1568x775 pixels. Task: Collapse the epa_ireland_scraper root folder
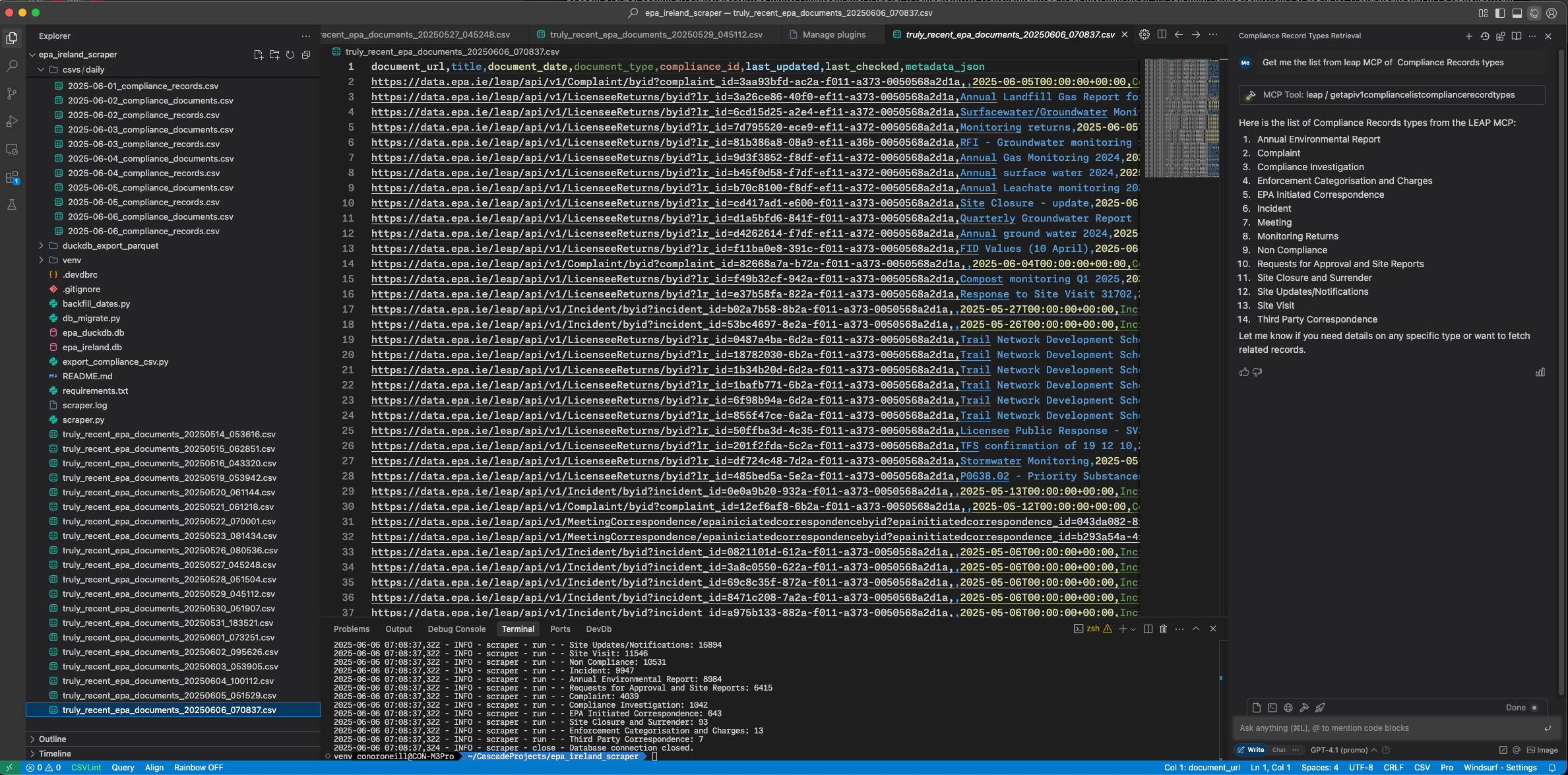coord(33,55)
